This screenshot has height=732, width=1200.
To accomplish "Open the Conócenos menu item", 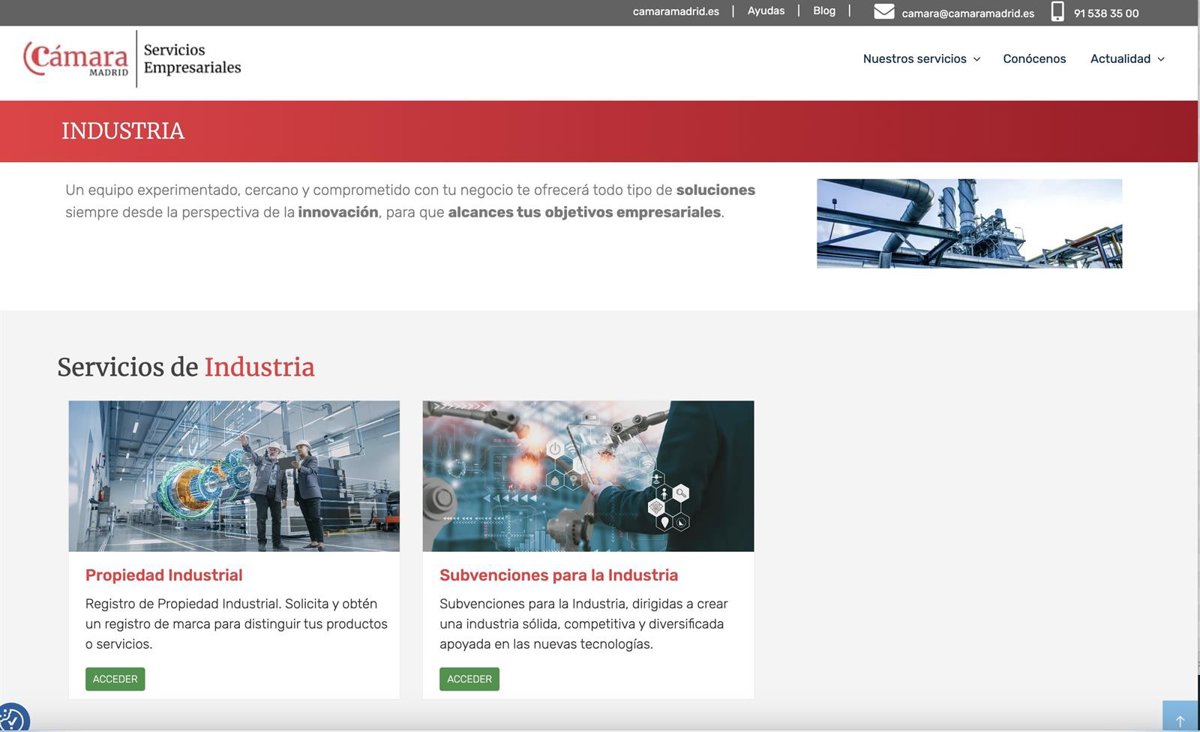I will (x=1034, y=59).
